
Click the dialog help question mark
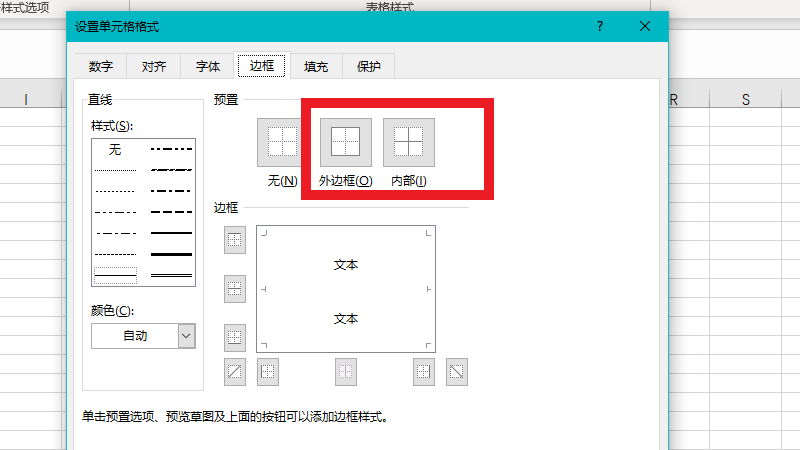599,26
